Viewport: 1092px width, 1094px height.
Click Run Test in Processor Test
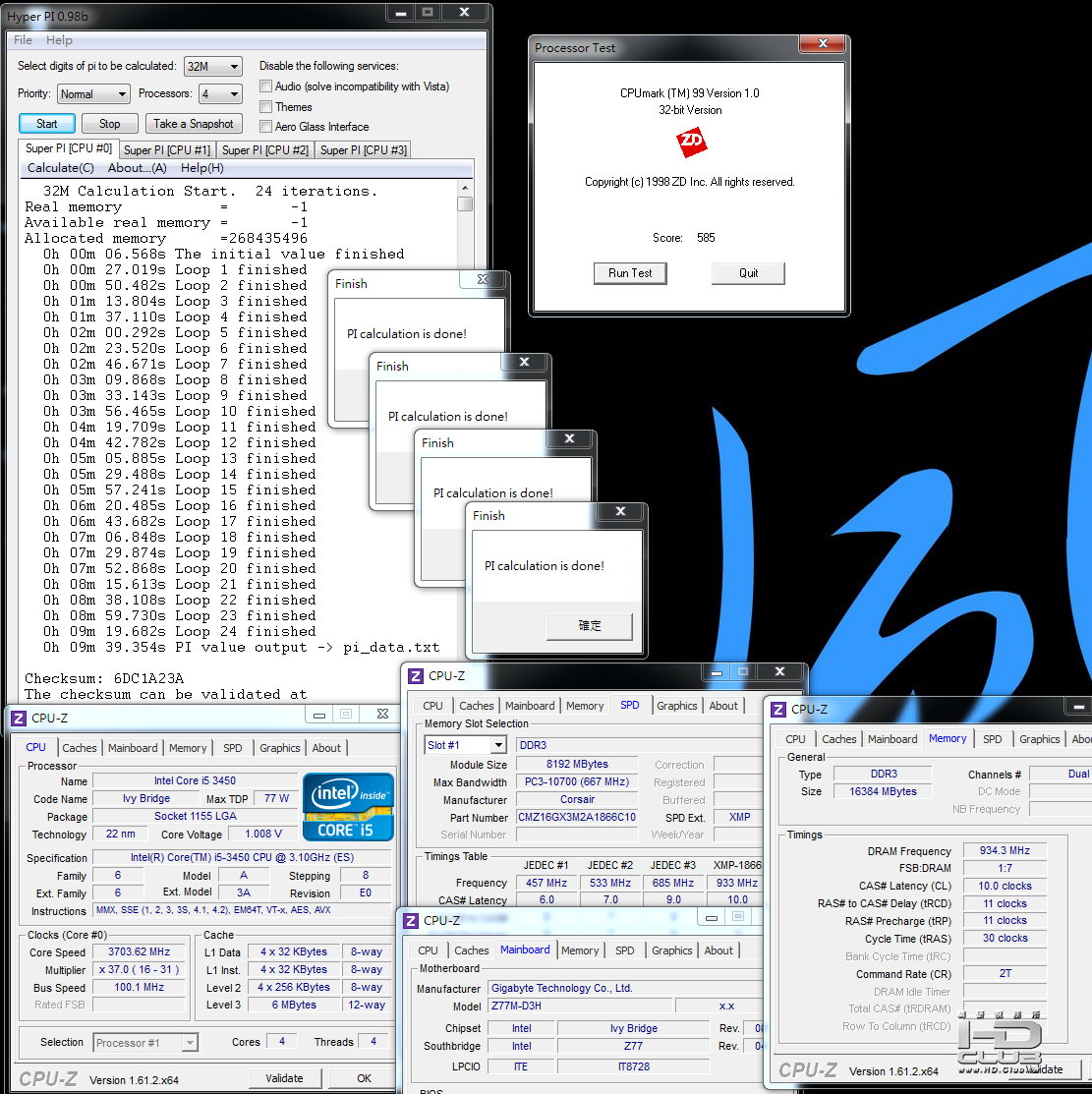coord(630,273)
